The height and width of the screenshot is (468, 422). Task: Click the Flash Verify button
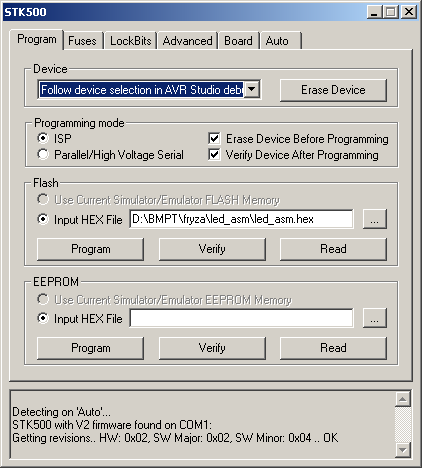(212, 249)
